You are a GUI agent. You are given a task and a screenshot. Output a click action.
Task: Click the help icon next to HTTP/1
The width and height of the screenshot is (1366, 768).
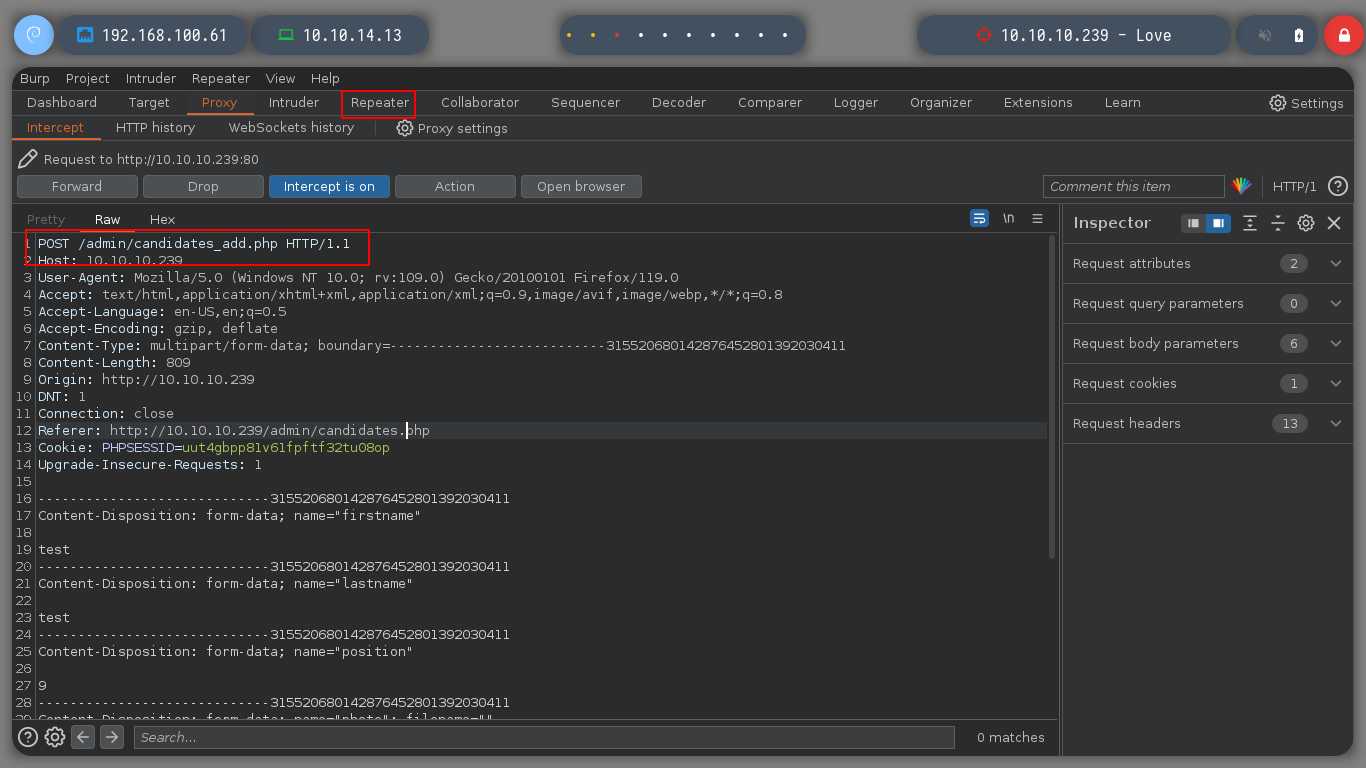pyautogui.click(x=1338, y=186)
